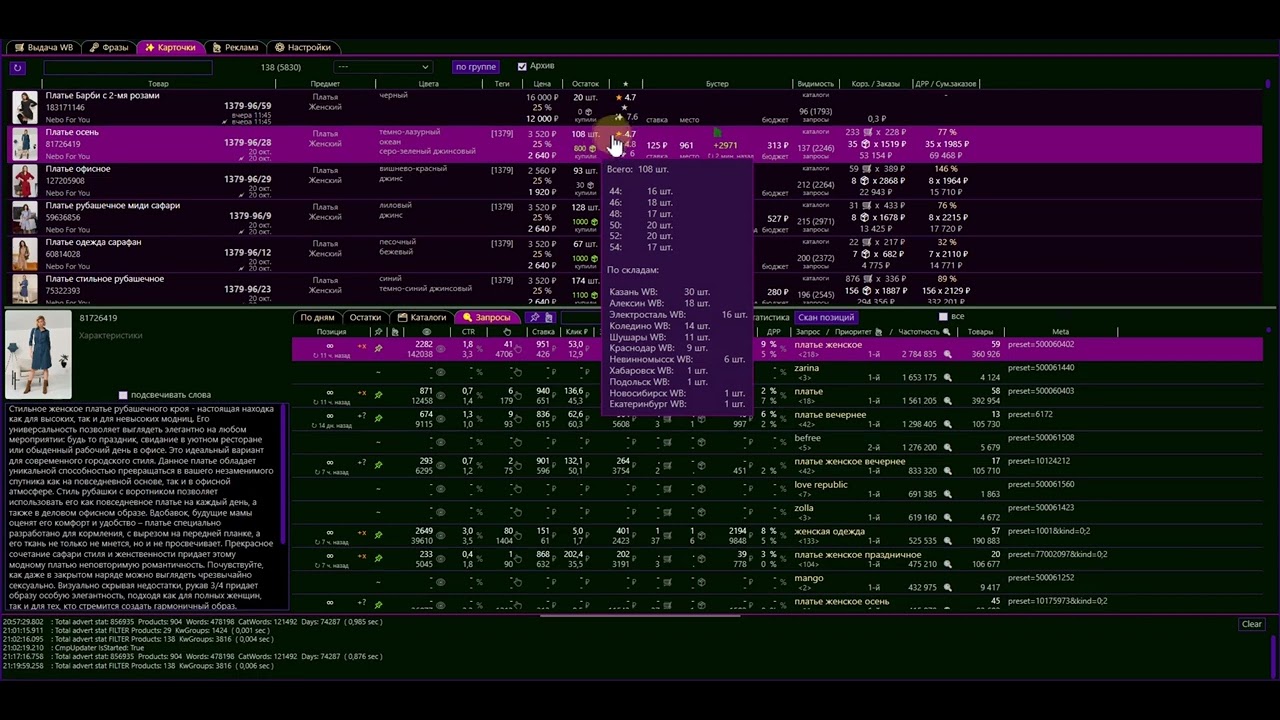
Task: Open the Остатки subtab
Action: pos(365,317)
